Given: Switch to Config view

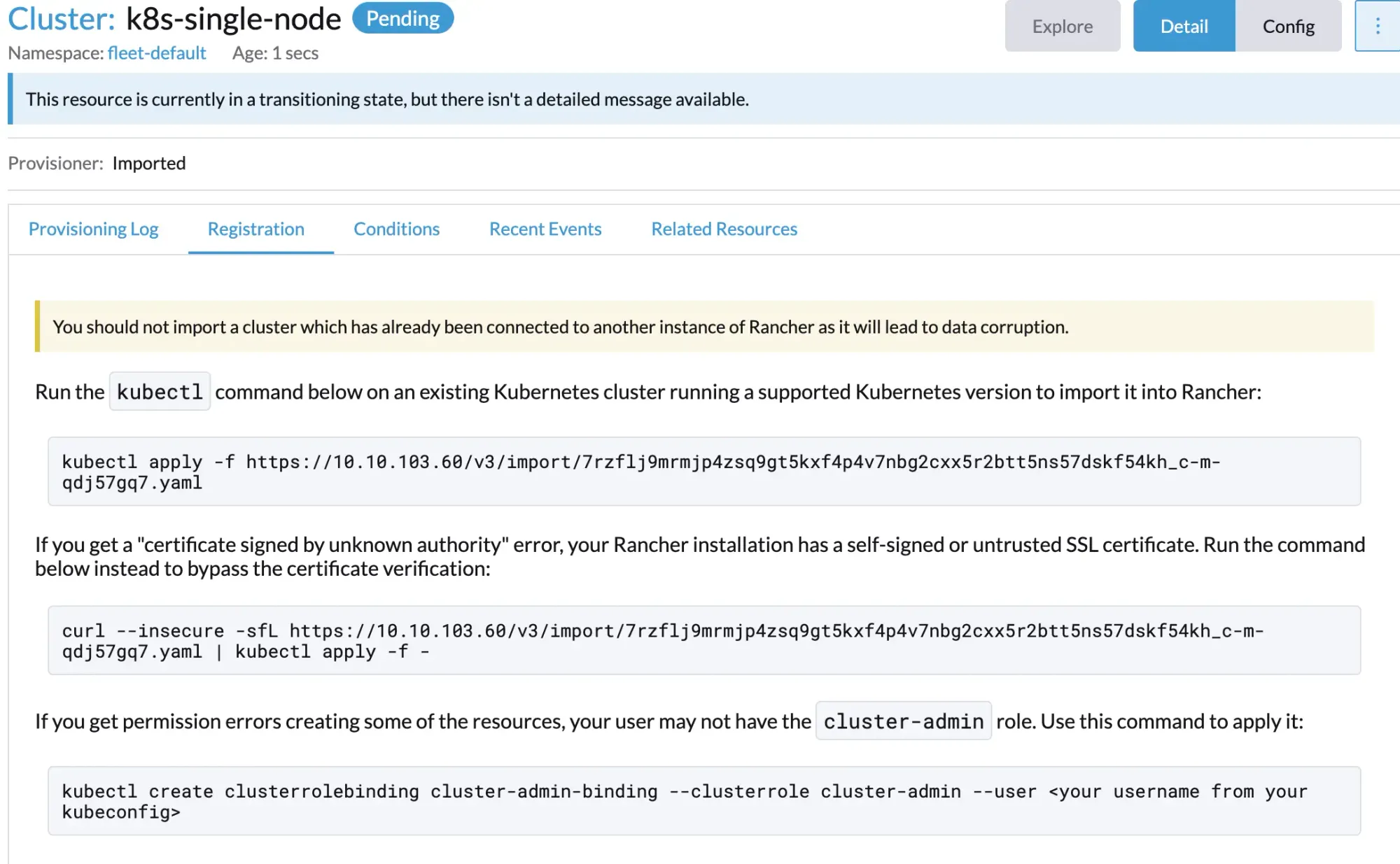Looking at the screenshot, I should 1288,27.
